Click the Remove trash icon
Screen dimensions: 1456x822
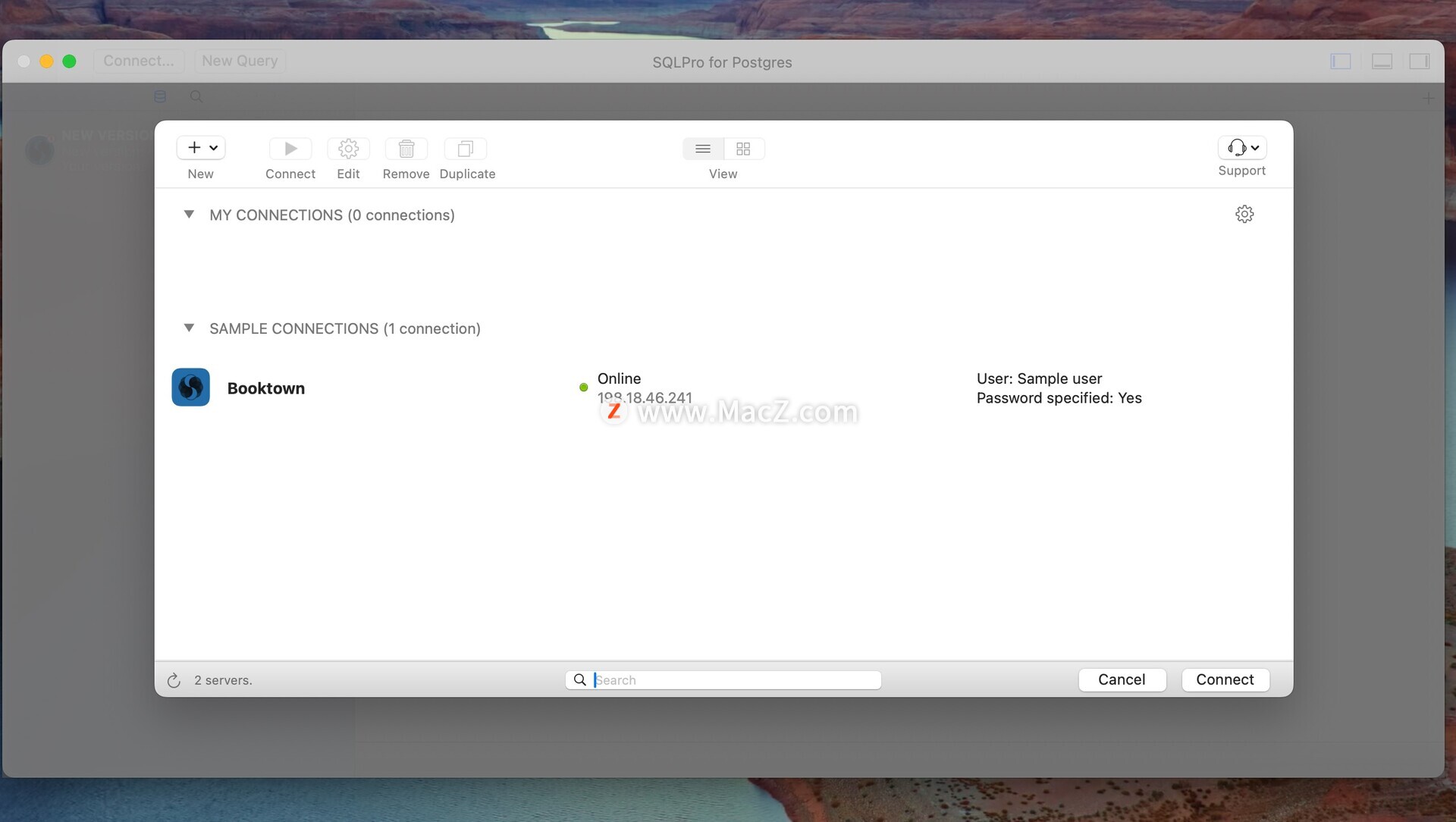coord(406,149)
